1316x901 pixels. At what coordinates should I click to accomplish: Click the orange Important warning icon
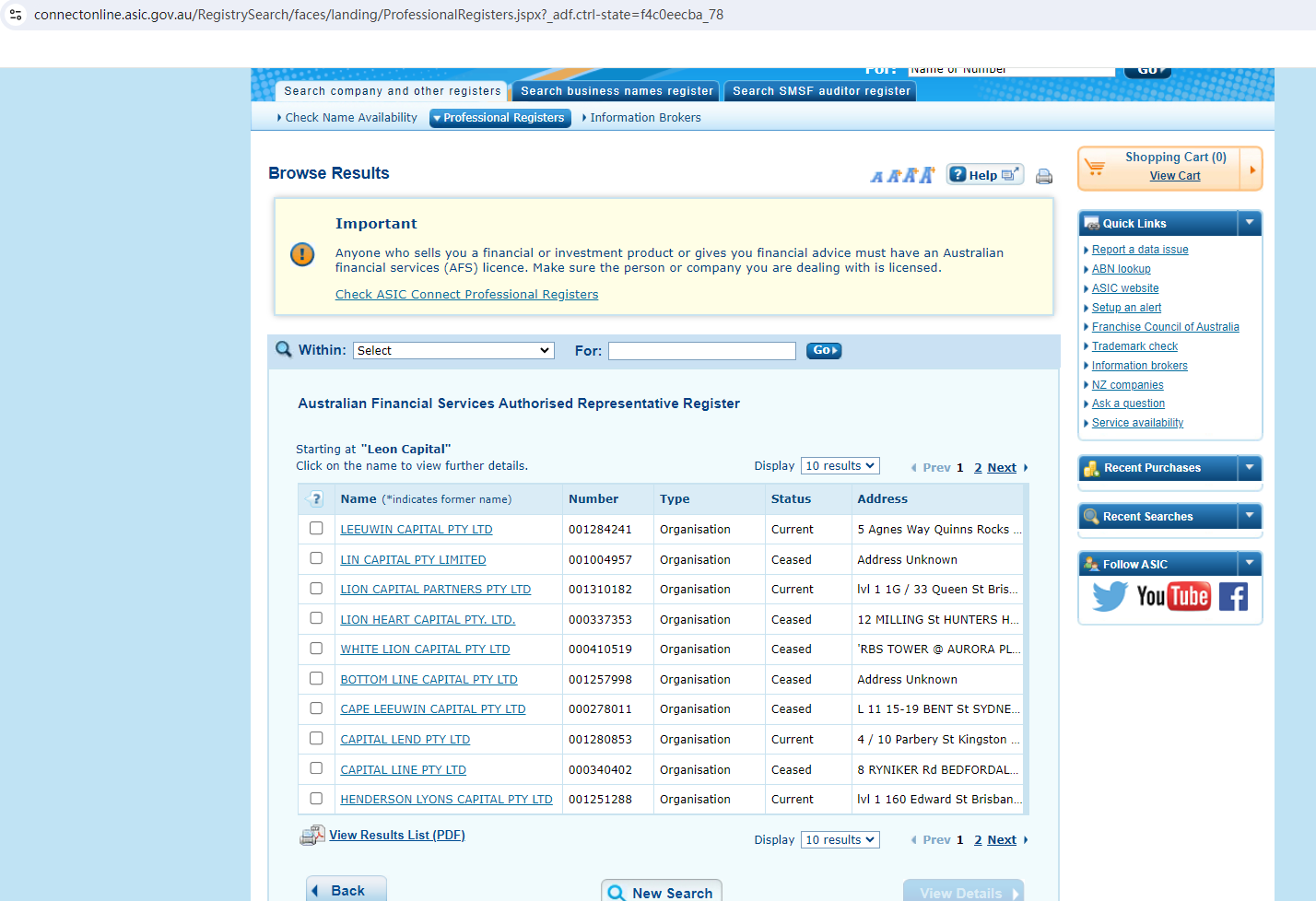point(302,254)
